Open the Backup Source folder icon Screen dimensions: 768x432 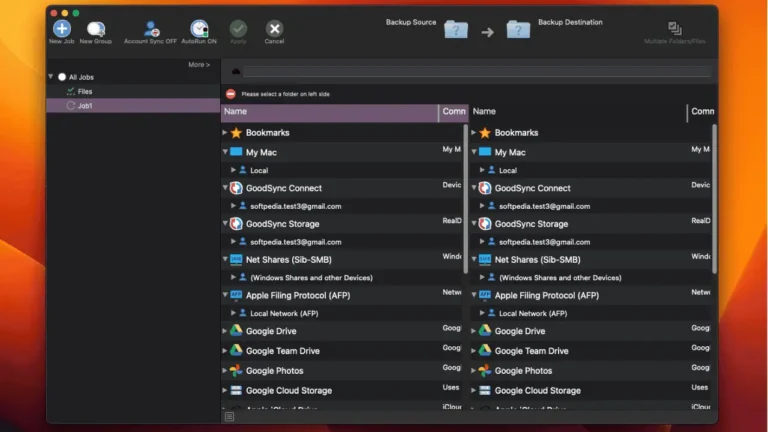point(456,30)
